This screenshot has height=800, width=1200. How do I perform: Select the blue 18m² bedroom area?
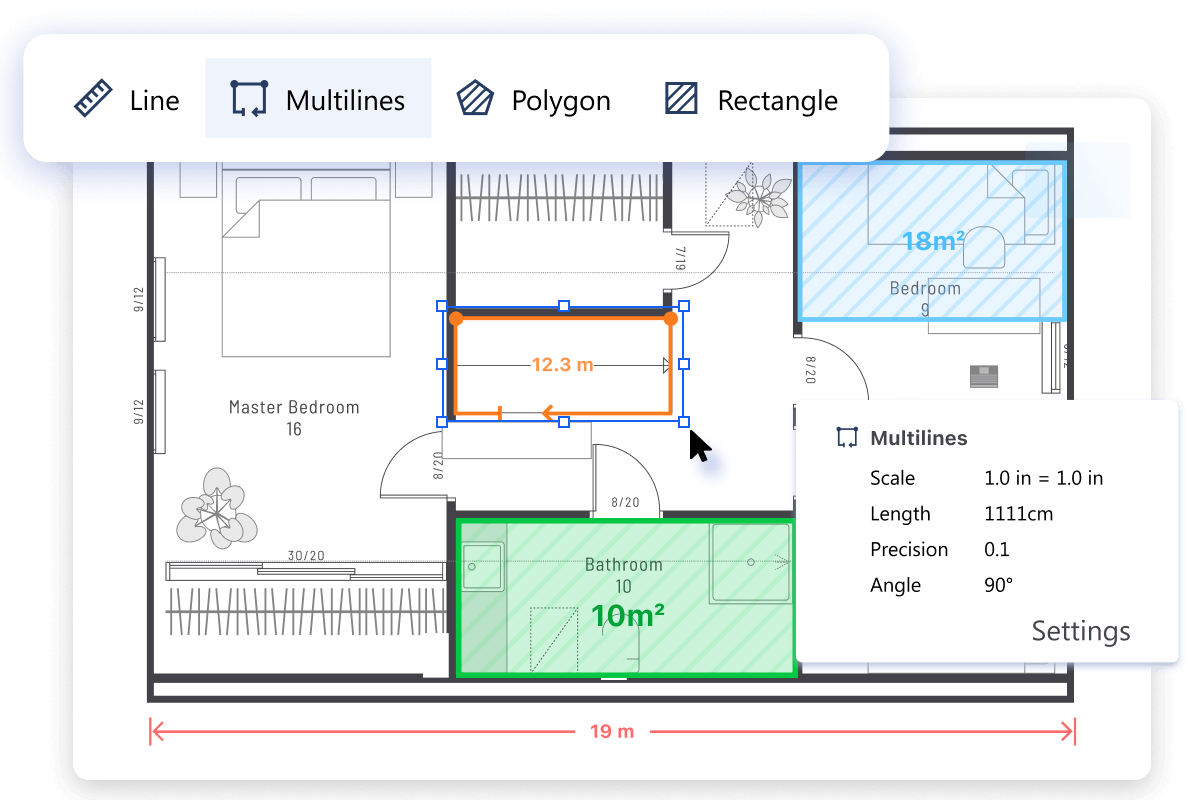[x=932, y=241]
